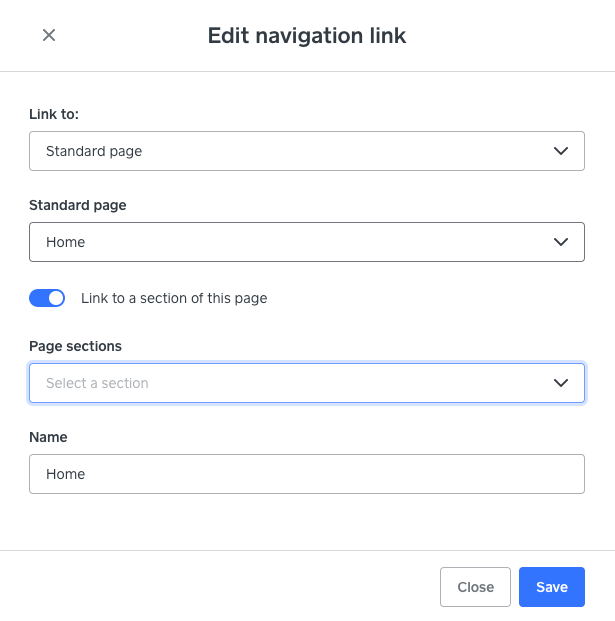The image size is (615, 621).
Task: Click the 'Link to:' field label
Action: coord(54,115)
